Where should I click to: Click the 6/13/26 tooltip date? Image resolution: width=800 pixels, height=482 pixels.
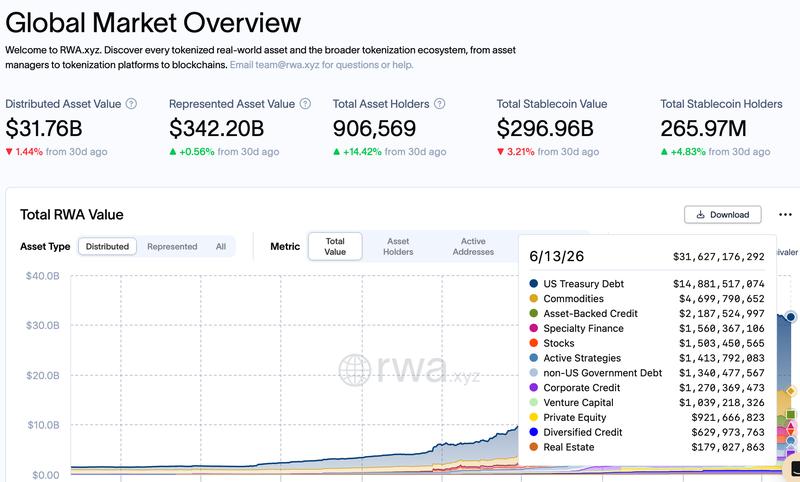pos(557,256)
